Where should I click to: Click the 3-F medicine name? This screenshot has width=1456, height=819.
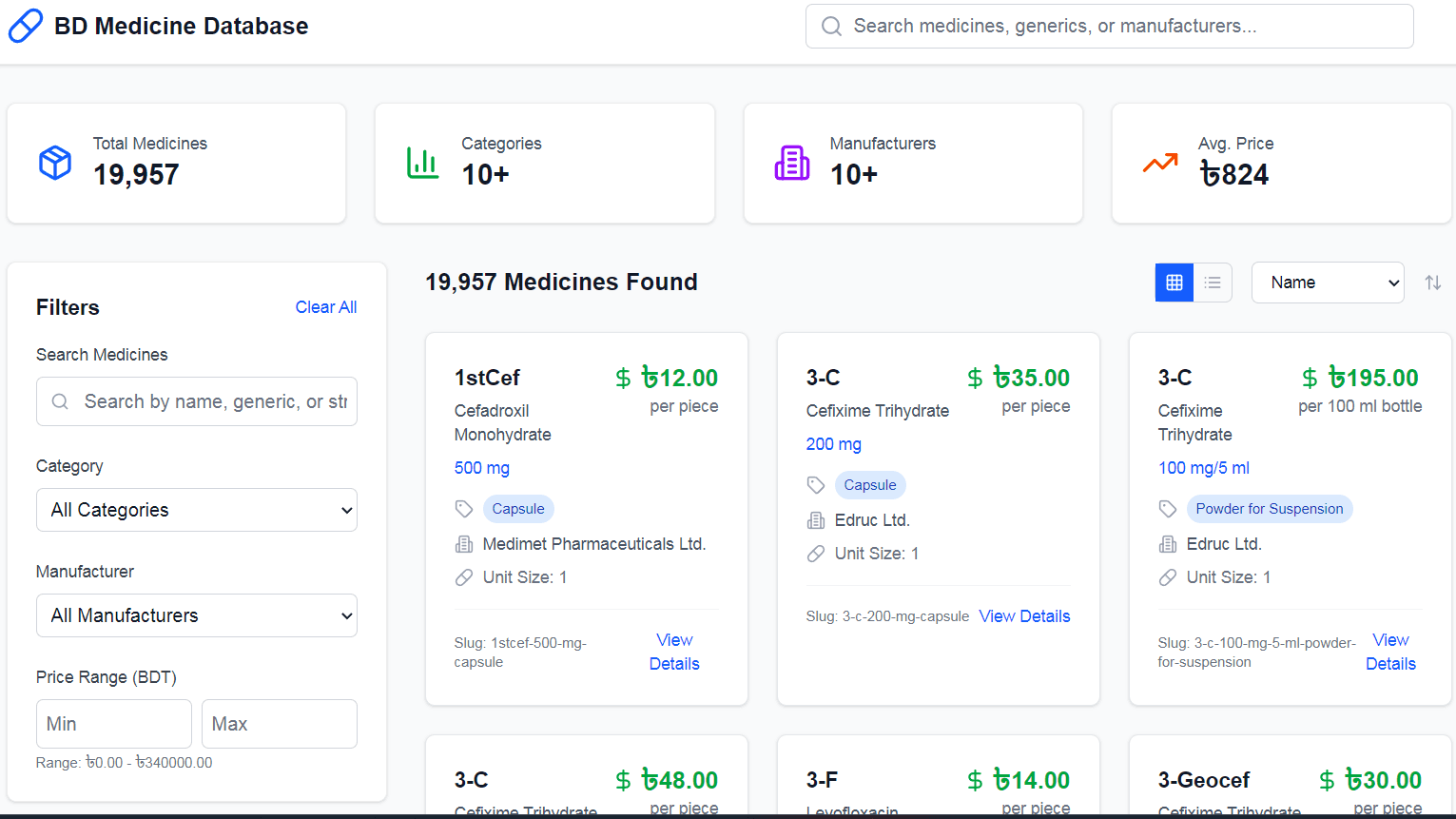pos(822,780)
